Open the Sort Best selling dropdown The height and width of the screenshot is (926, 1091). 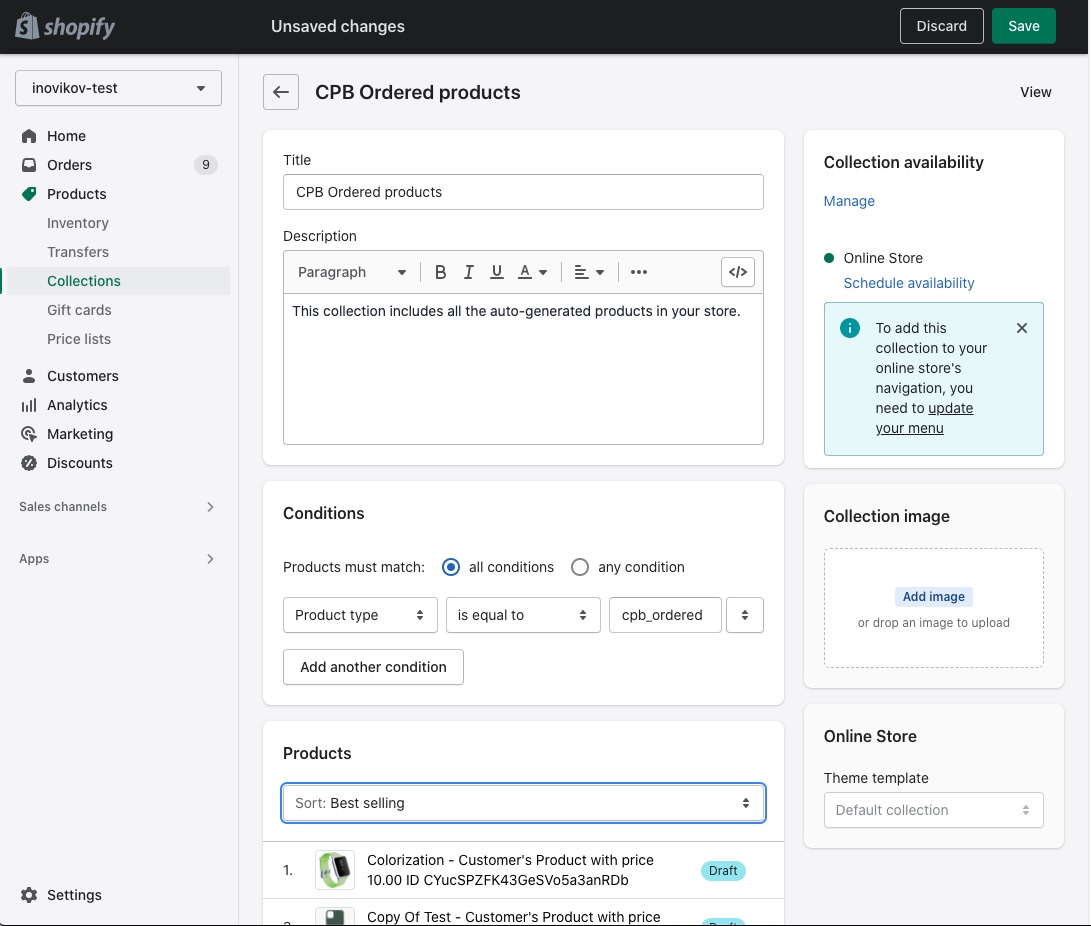[x=523, y=804]
